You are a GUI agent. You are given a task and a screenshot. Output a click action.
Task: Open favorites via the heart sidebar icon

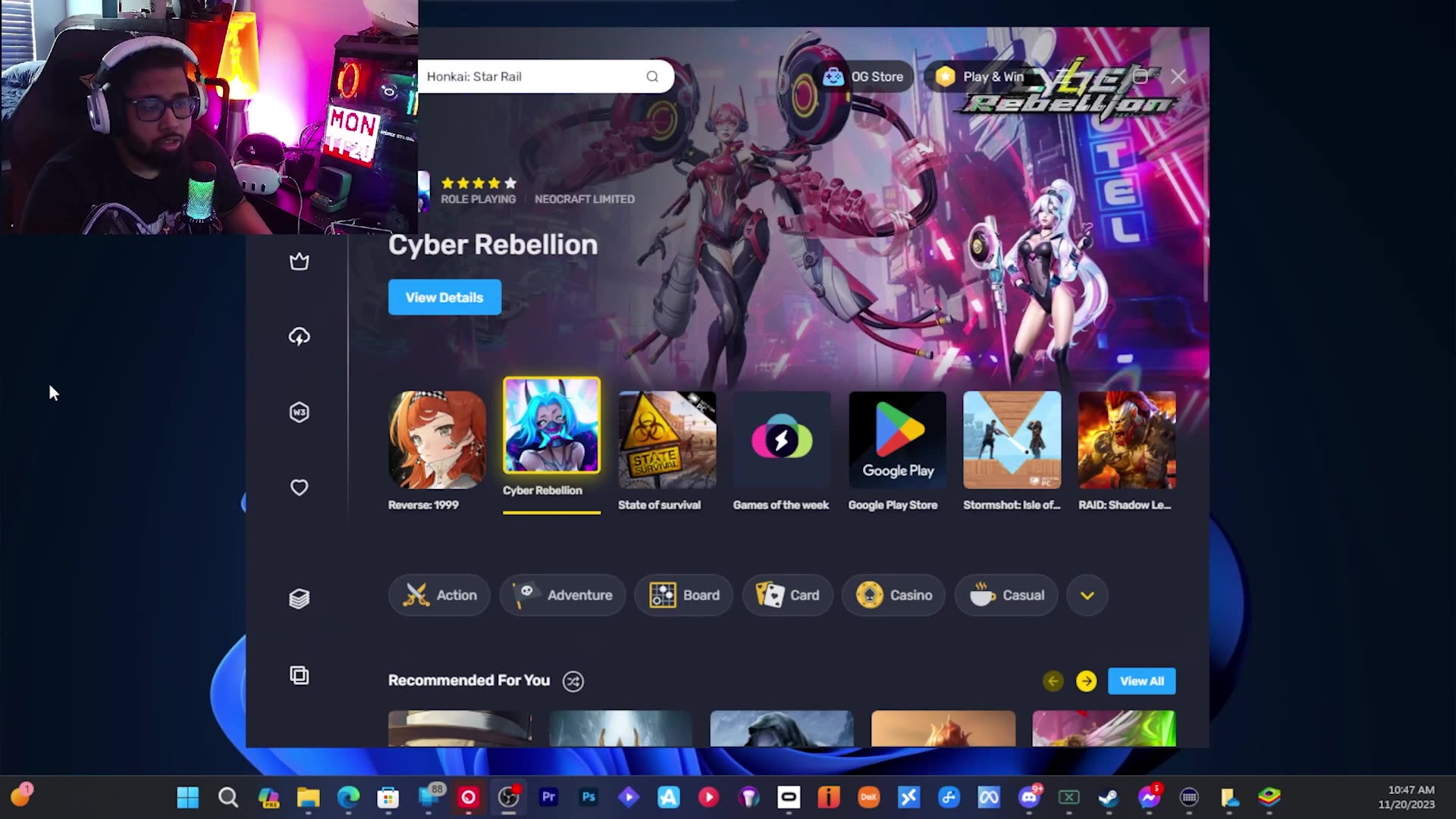[300, 488]
